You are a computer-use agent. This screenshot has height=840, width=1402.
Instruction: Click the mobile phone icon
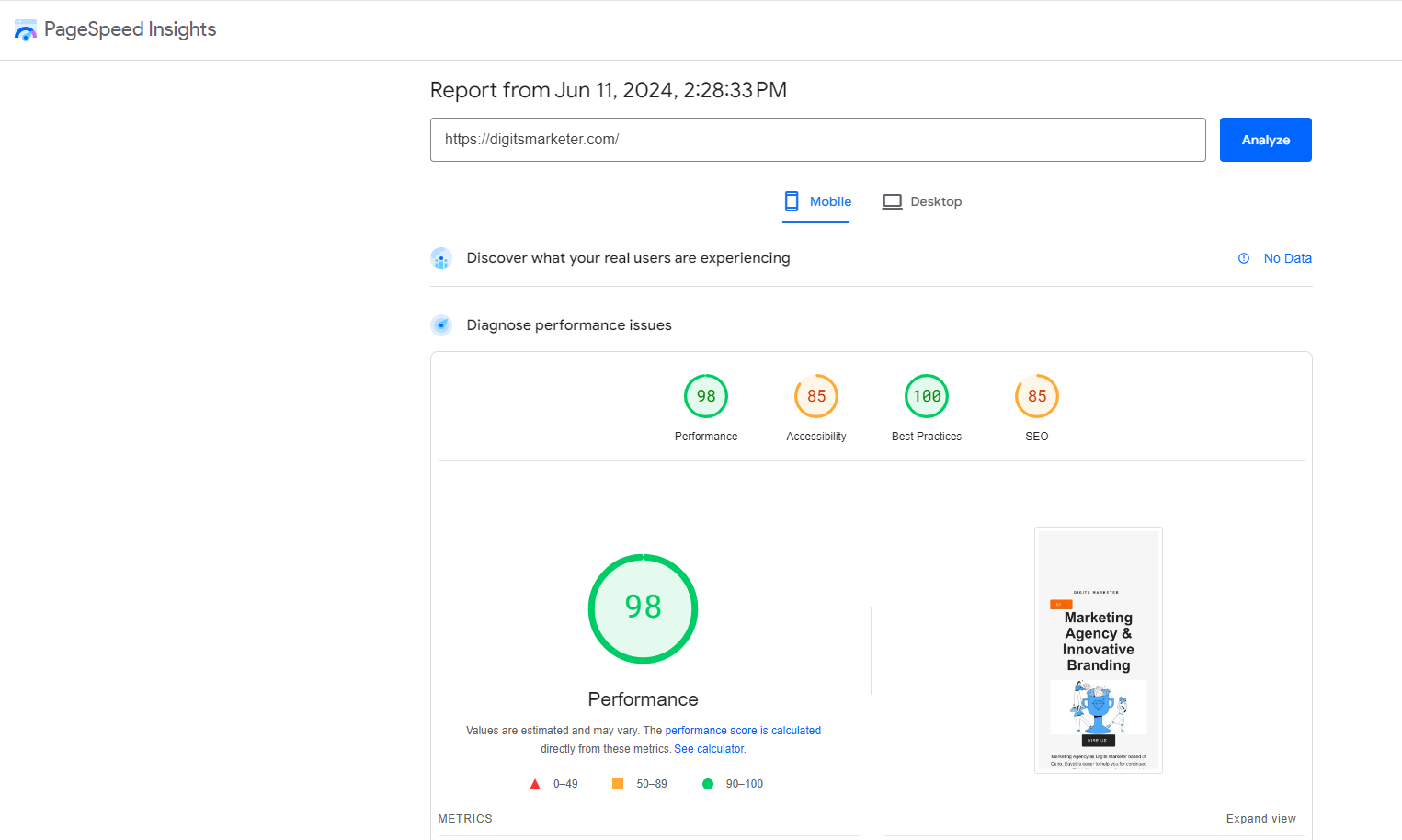pos(791,201)
